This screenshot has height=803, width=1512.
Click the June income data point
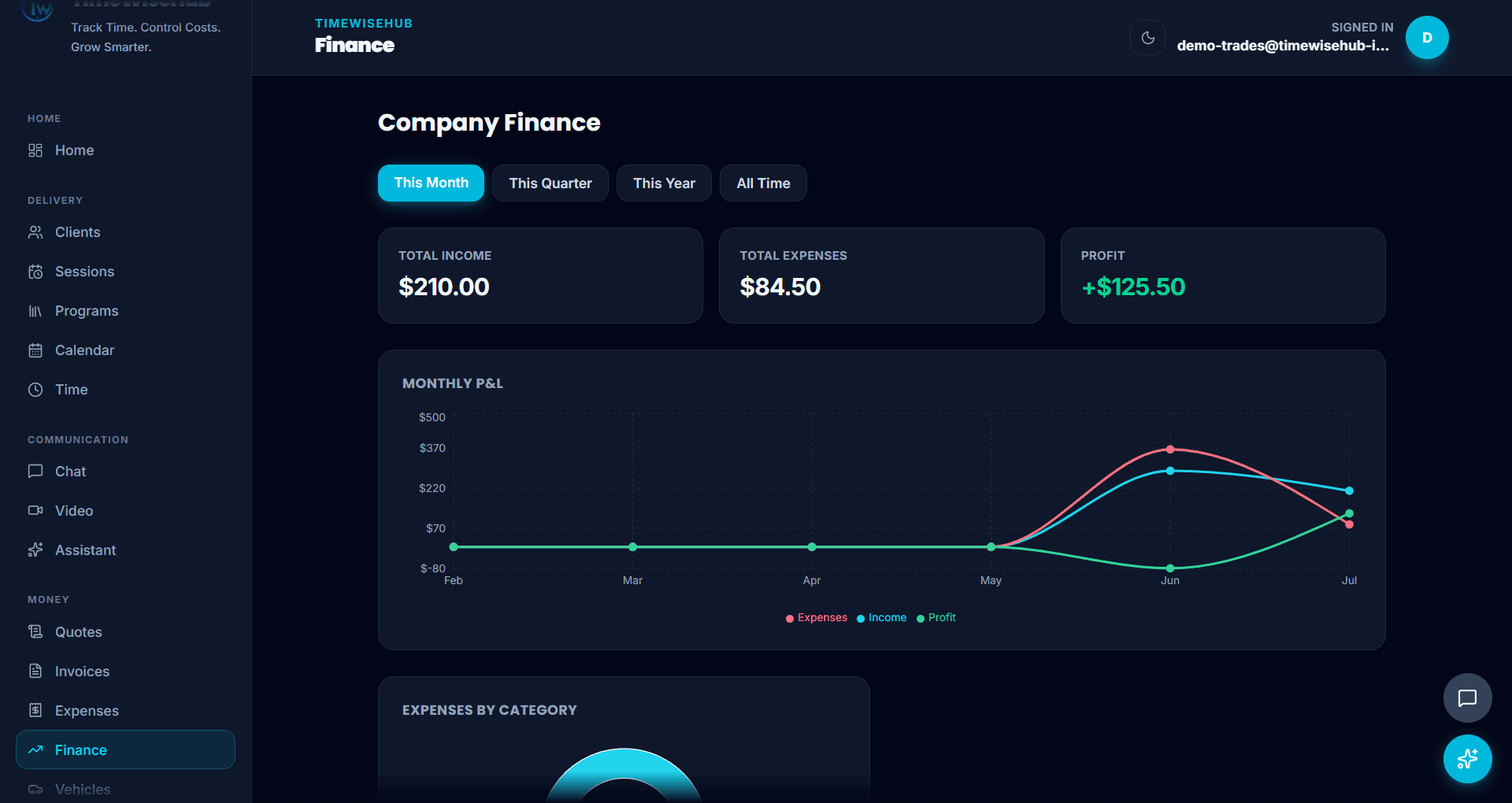[1170, 471]
